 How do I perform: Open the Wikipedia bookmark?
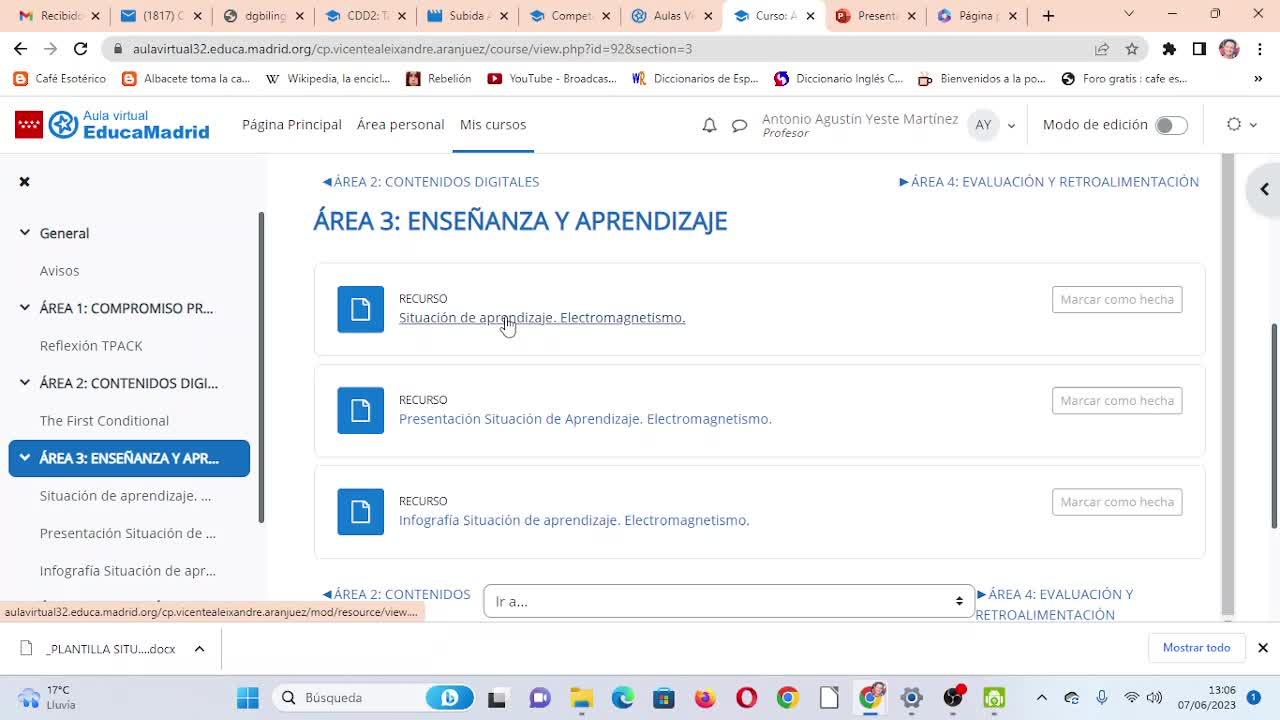[327, 78]
